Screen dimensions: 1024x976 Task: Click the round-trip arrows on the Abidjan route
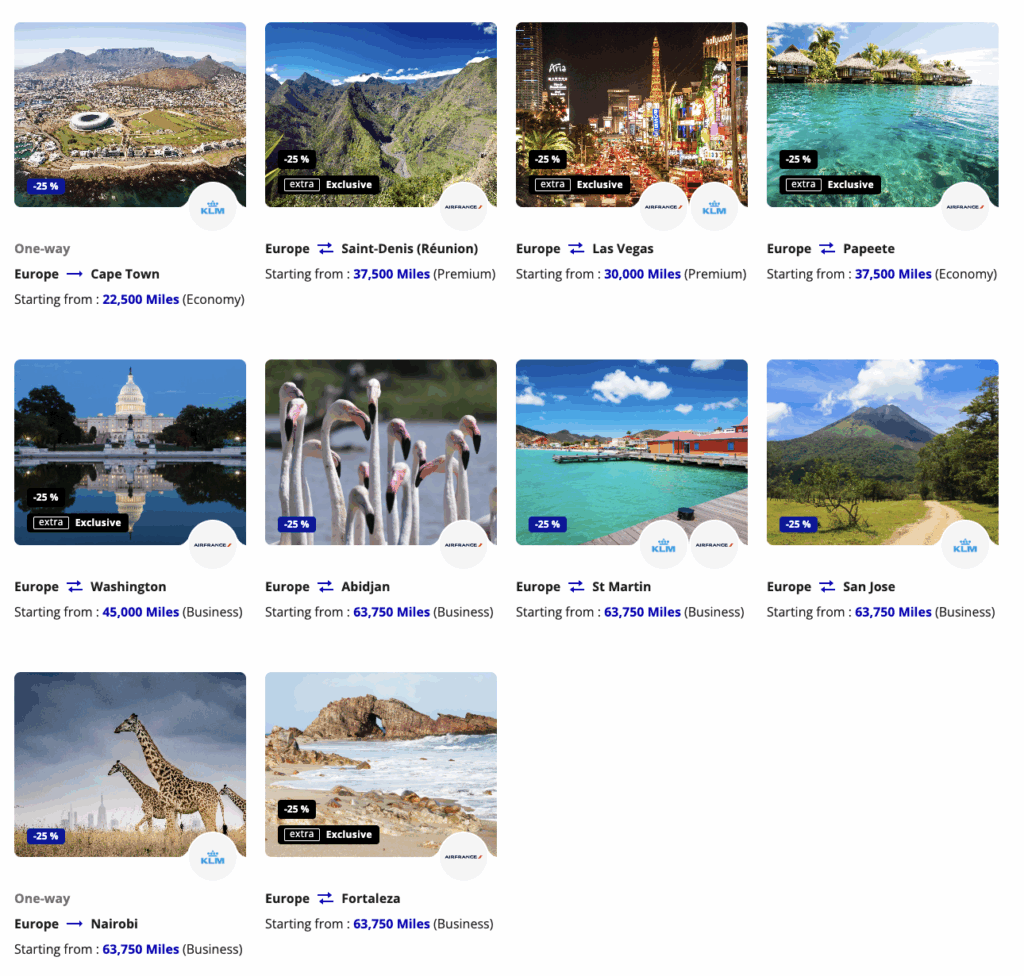pos(324,586)
